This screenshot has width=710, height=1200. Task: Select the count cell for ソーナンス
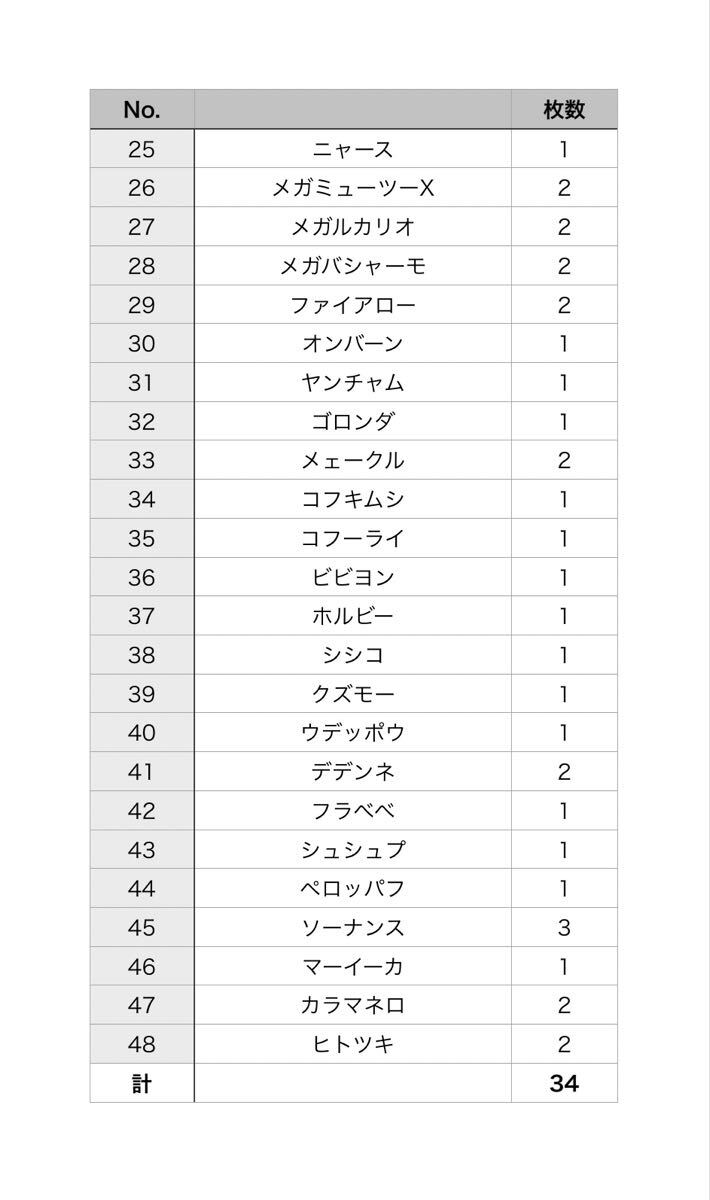[x=564, y=928]
